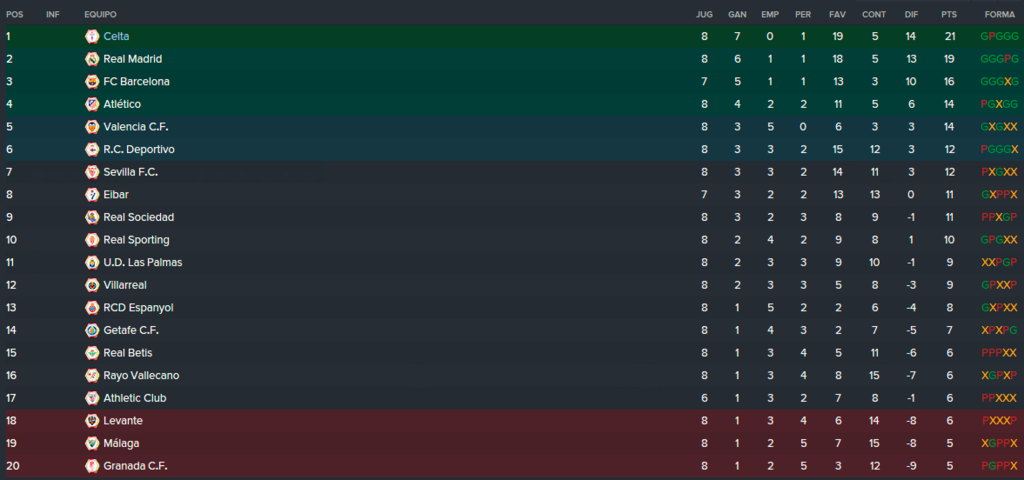Click Real Betis form string PPPXX
Viewport: 1024px width, 480px height.
pyautogui.click(x=999, y=353)
